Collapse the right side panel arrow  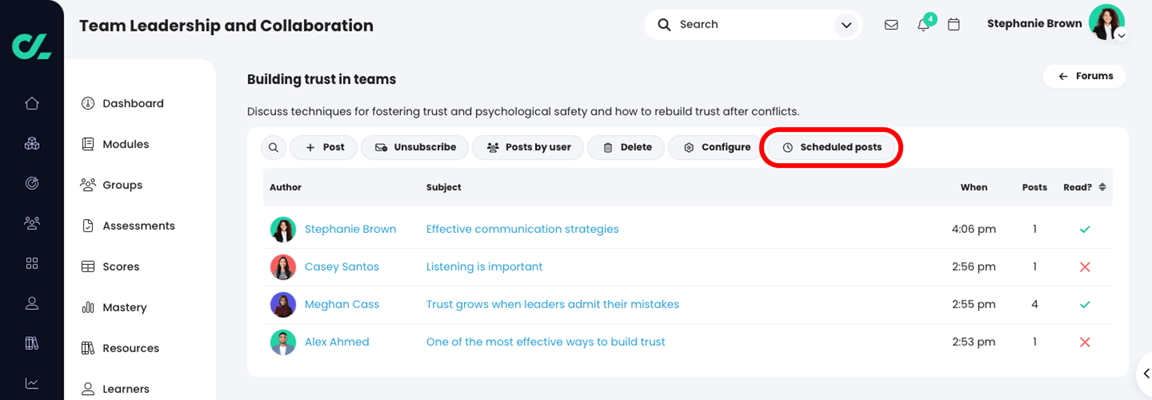(x=1146, y=374)
